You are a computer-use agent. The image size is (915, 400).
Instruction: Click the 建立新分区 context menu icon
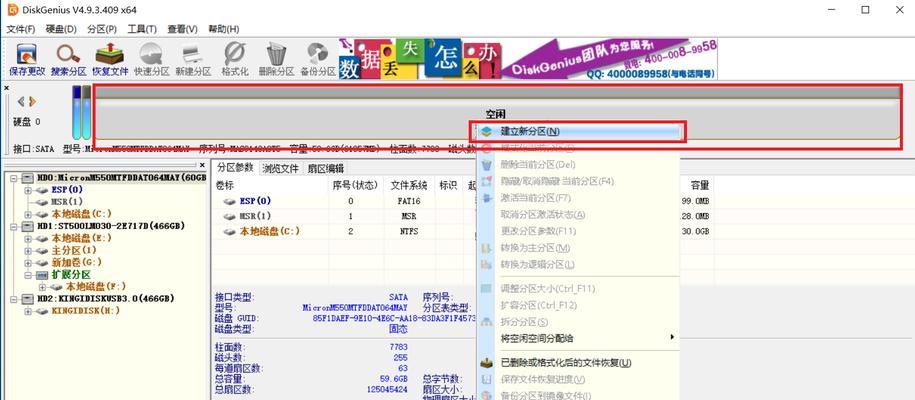pyautogui.click(x=487, y=131)
